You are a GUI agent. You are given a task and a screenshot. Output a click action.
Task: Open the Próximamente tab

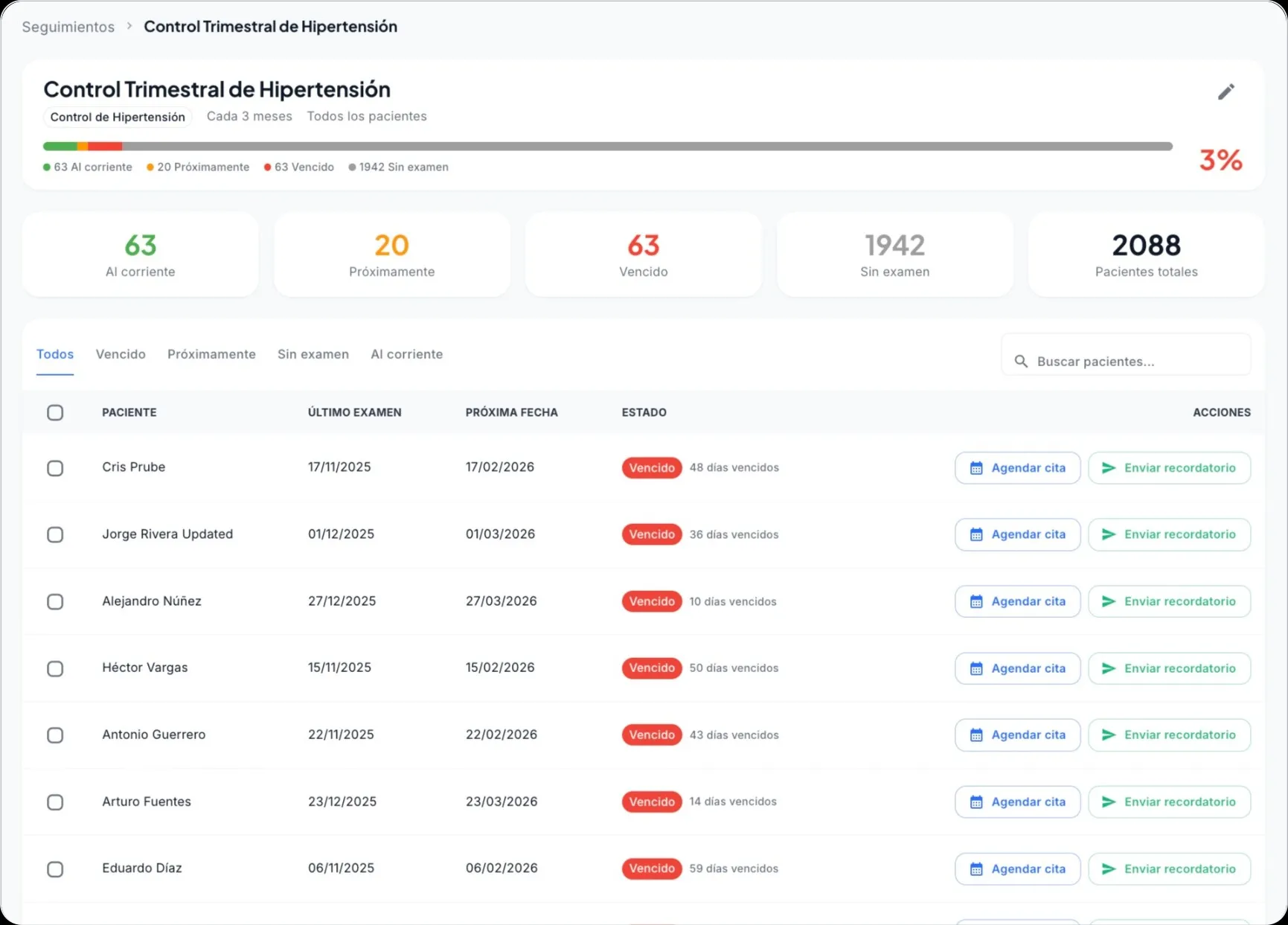[x=211, y=354]
